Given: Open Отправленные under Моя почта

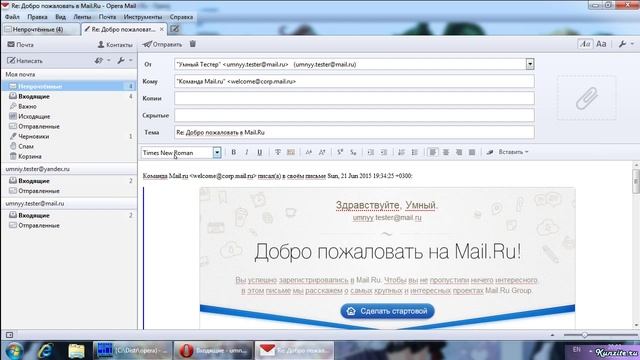Looking at the screenshot, I should click(x=69, y=126).
